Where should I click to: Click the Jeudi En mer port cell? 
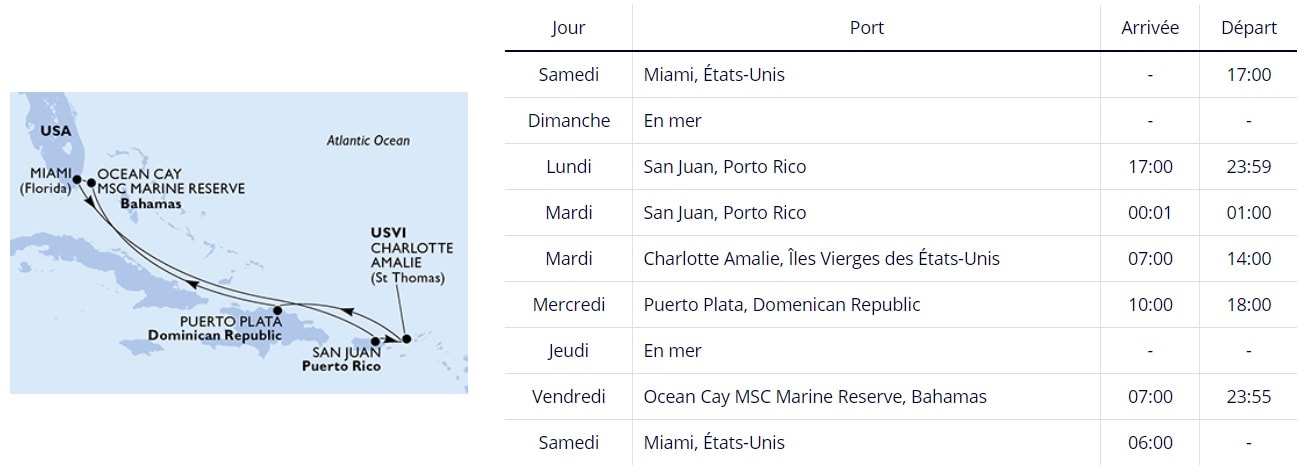coord(867,351)
